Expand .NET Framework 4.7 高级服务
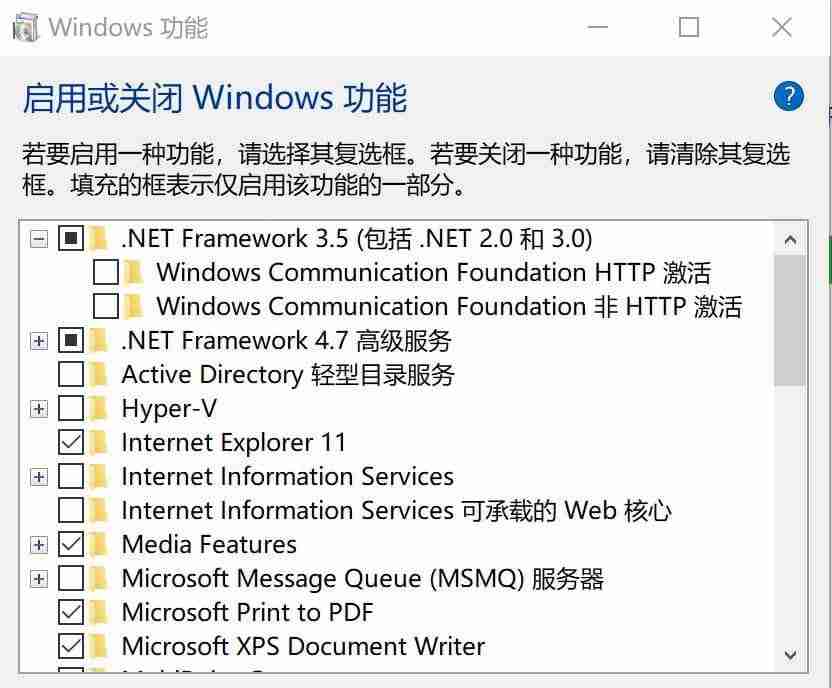The height and width of the screenshot is (688, 832). 37,340
